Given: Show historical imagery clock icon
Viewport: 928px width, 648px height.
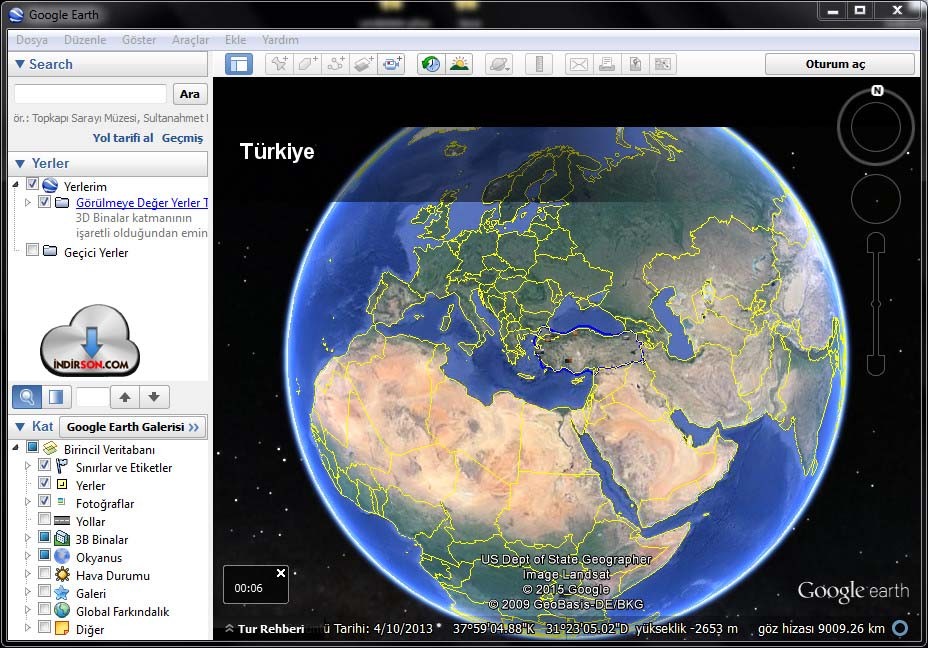Looking at the screenshot, I should coord(431,64).
